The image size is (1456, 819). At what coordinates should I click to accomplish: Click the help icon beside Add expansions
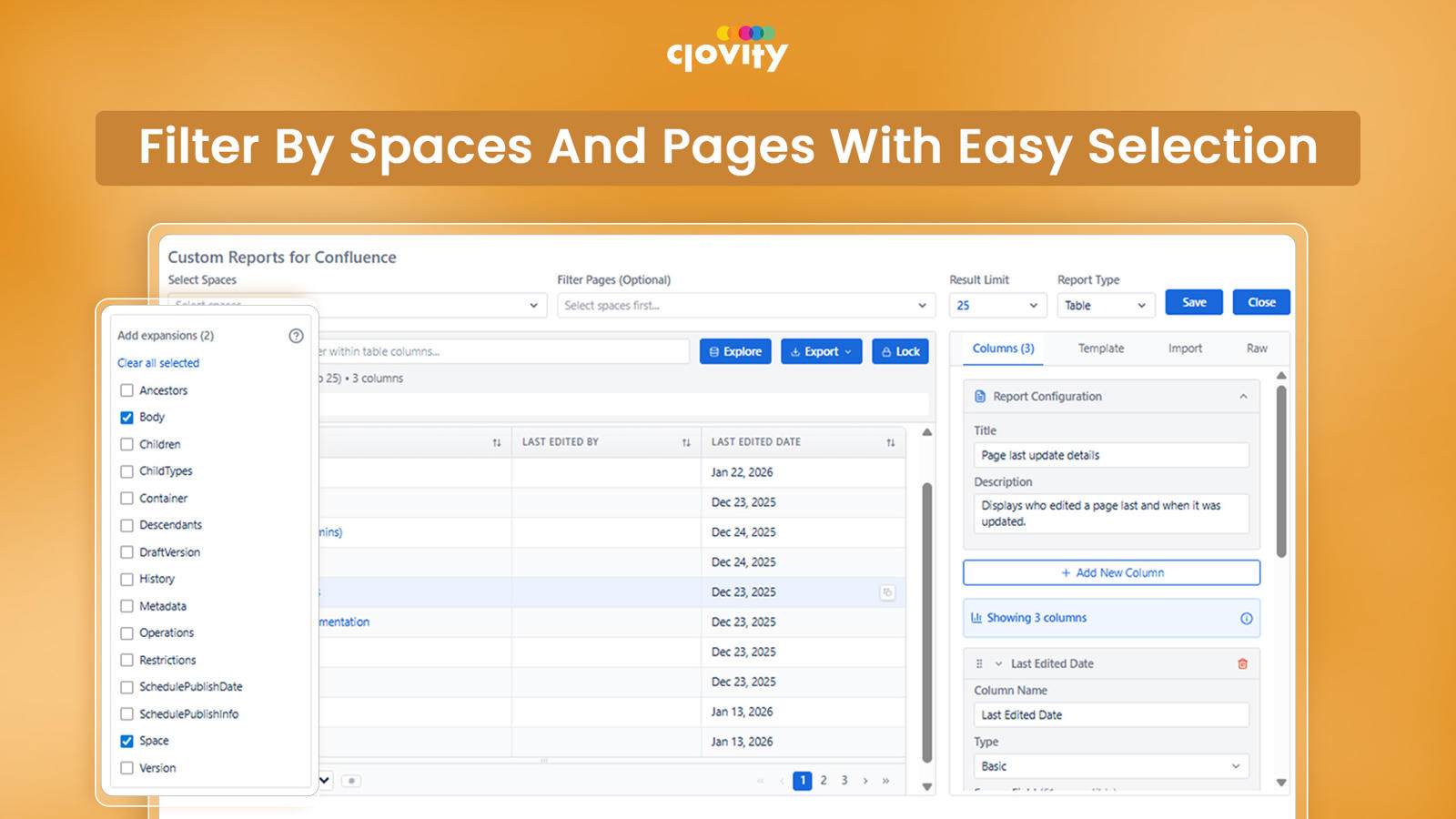[x=296, y=336]
